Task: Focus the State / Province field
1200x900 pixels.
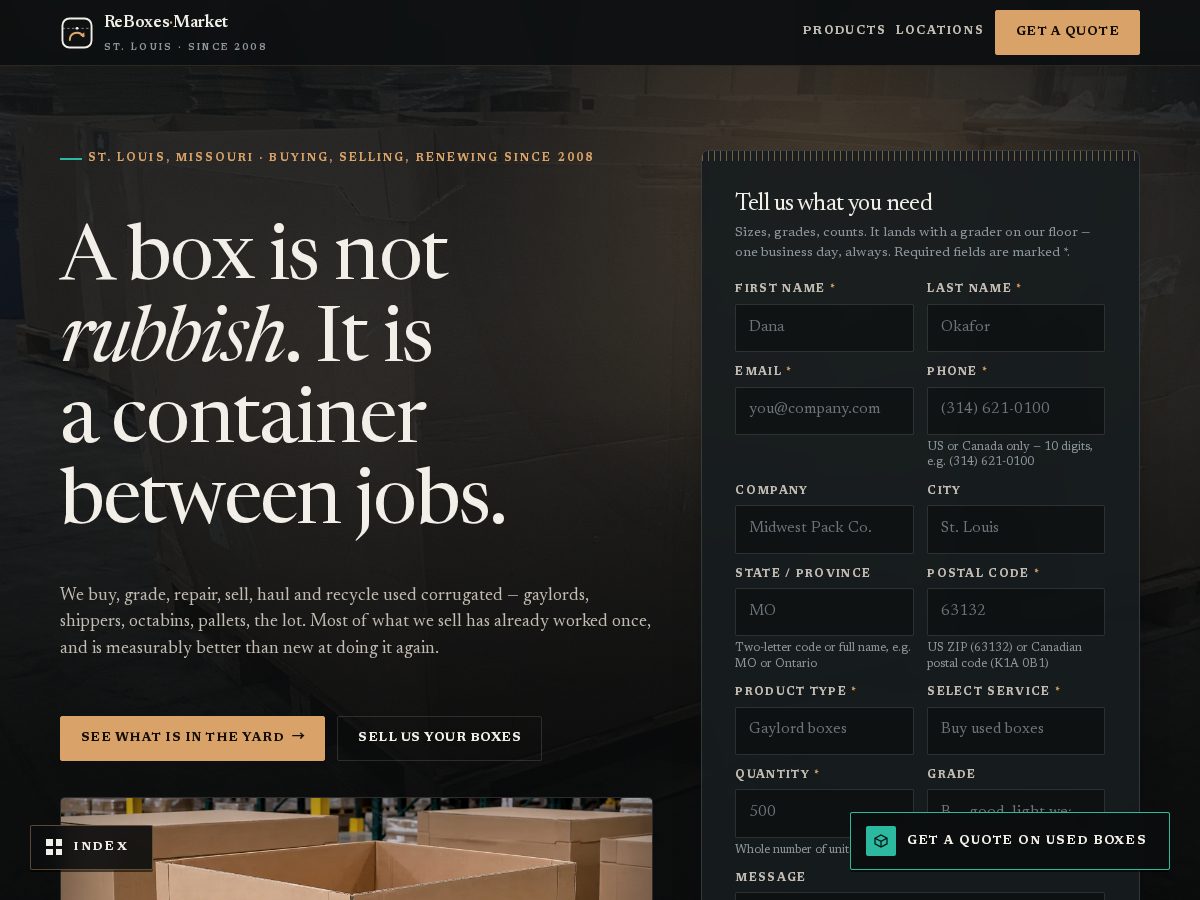Action: [x=824, y=612]
